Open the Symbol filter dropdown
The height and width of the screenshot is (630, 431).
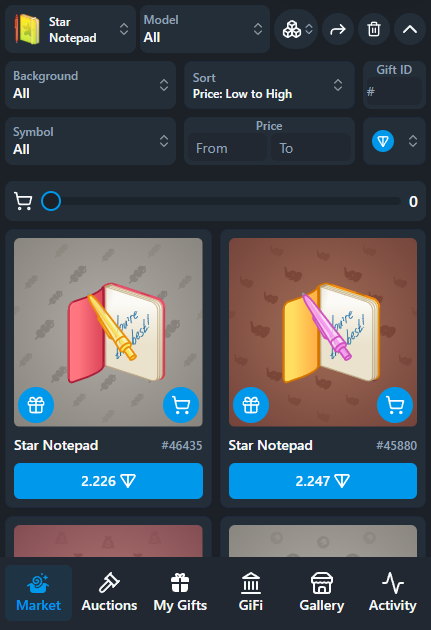pyautogui.click(x=90, y=141)
